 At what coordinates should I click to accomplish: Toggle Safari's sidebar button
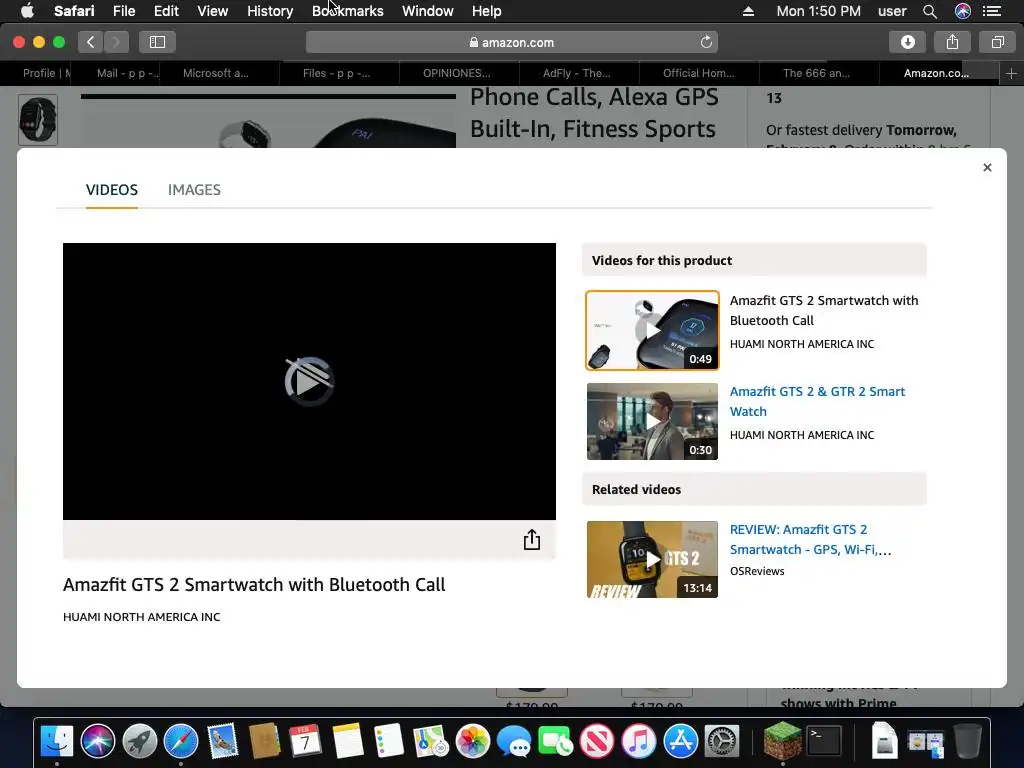[157, 42]
